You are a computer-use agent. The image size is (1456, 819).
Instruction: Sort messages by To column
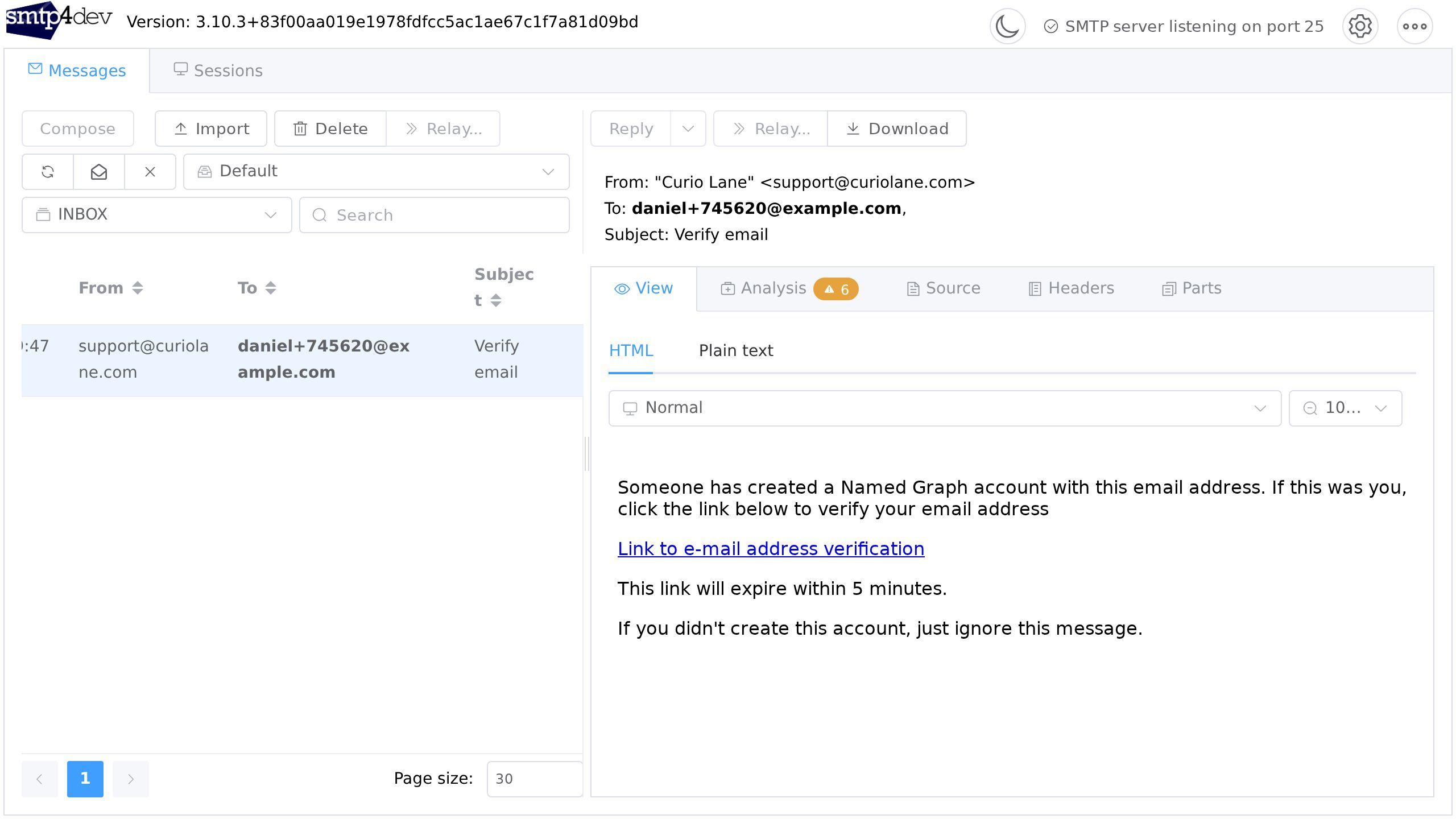pos(257,288)
